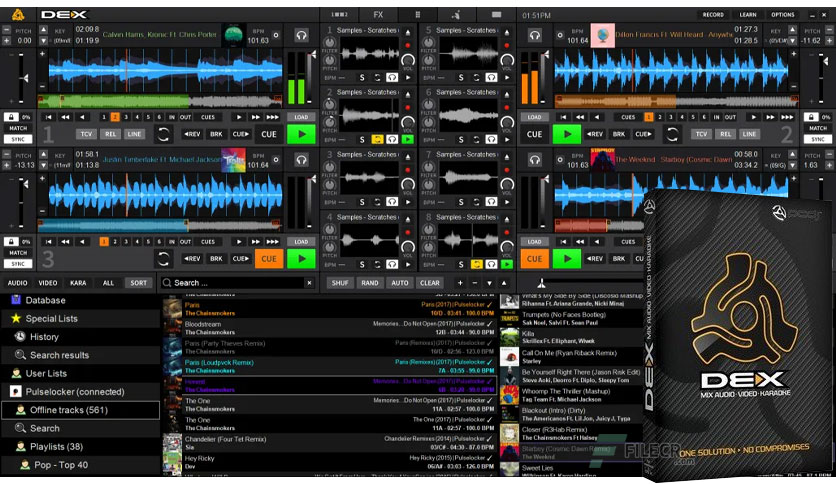836x484 pixels.
Task: Click deck 3 loop icon
Action: [163, 259]
